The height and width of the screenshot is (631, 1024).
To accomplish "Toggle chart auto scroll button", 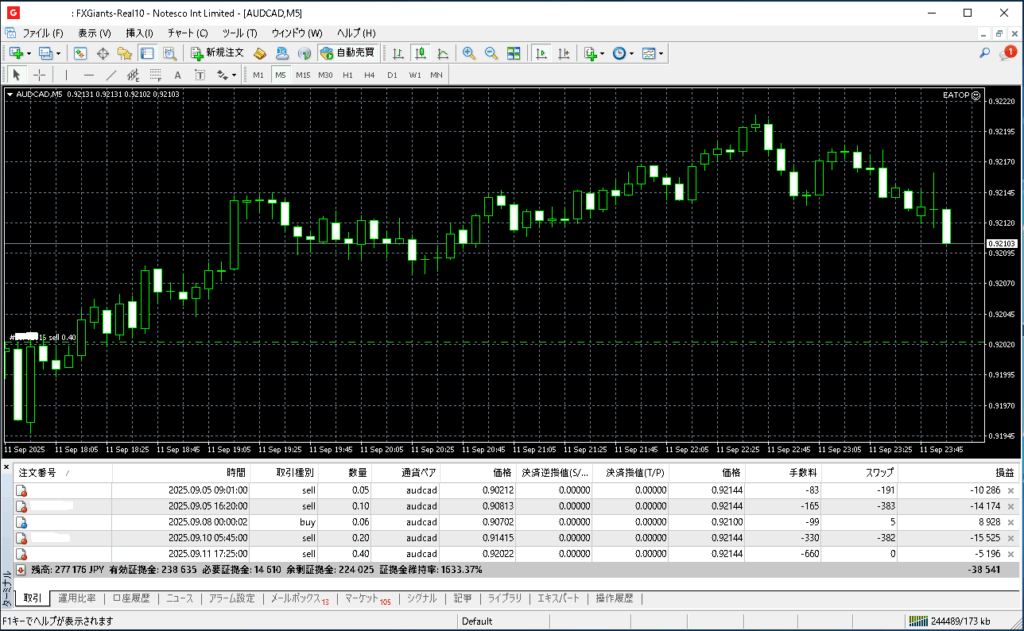I will [541, 53].
